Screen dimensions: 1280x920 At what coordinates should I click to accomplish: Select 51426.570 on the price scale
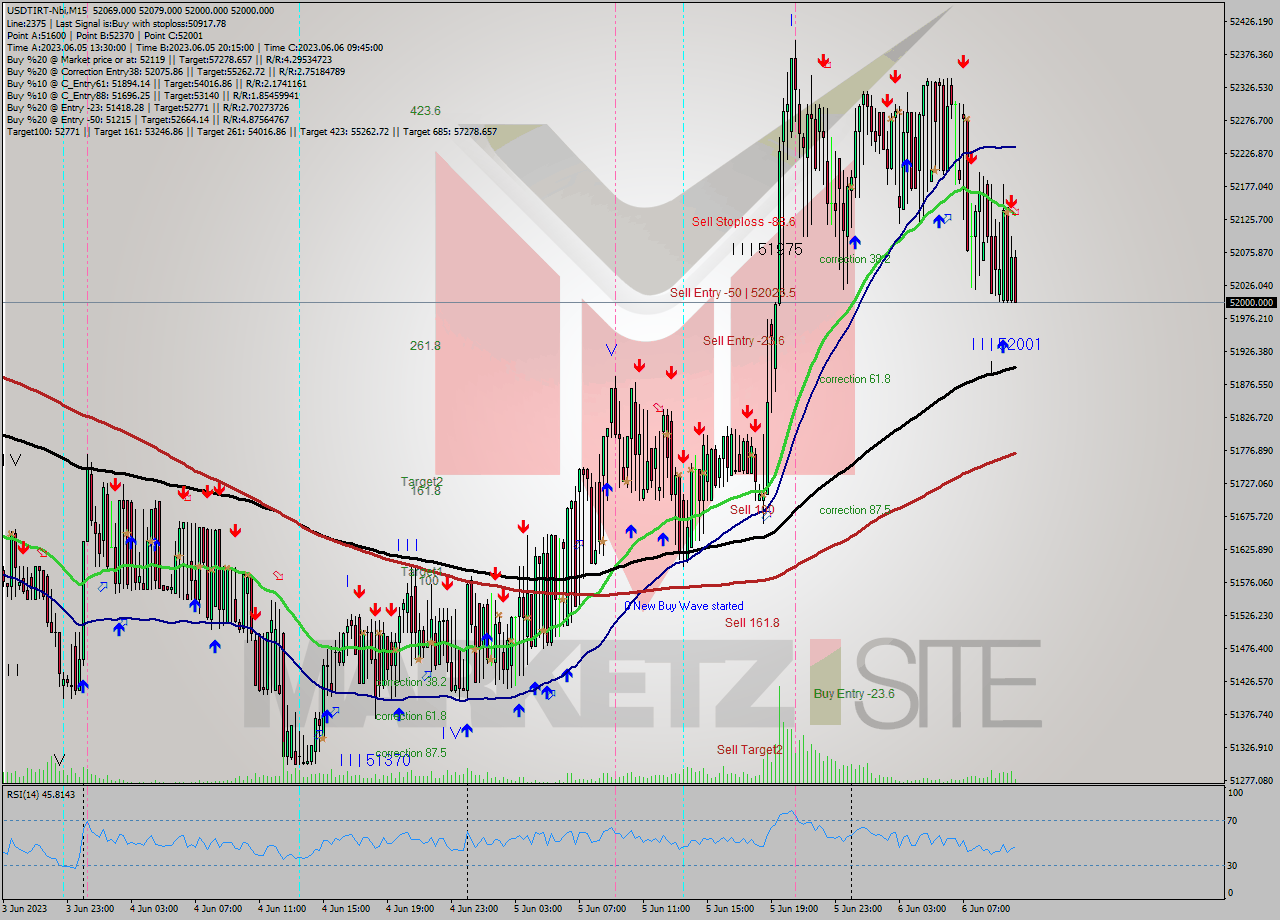(1251, 681)
